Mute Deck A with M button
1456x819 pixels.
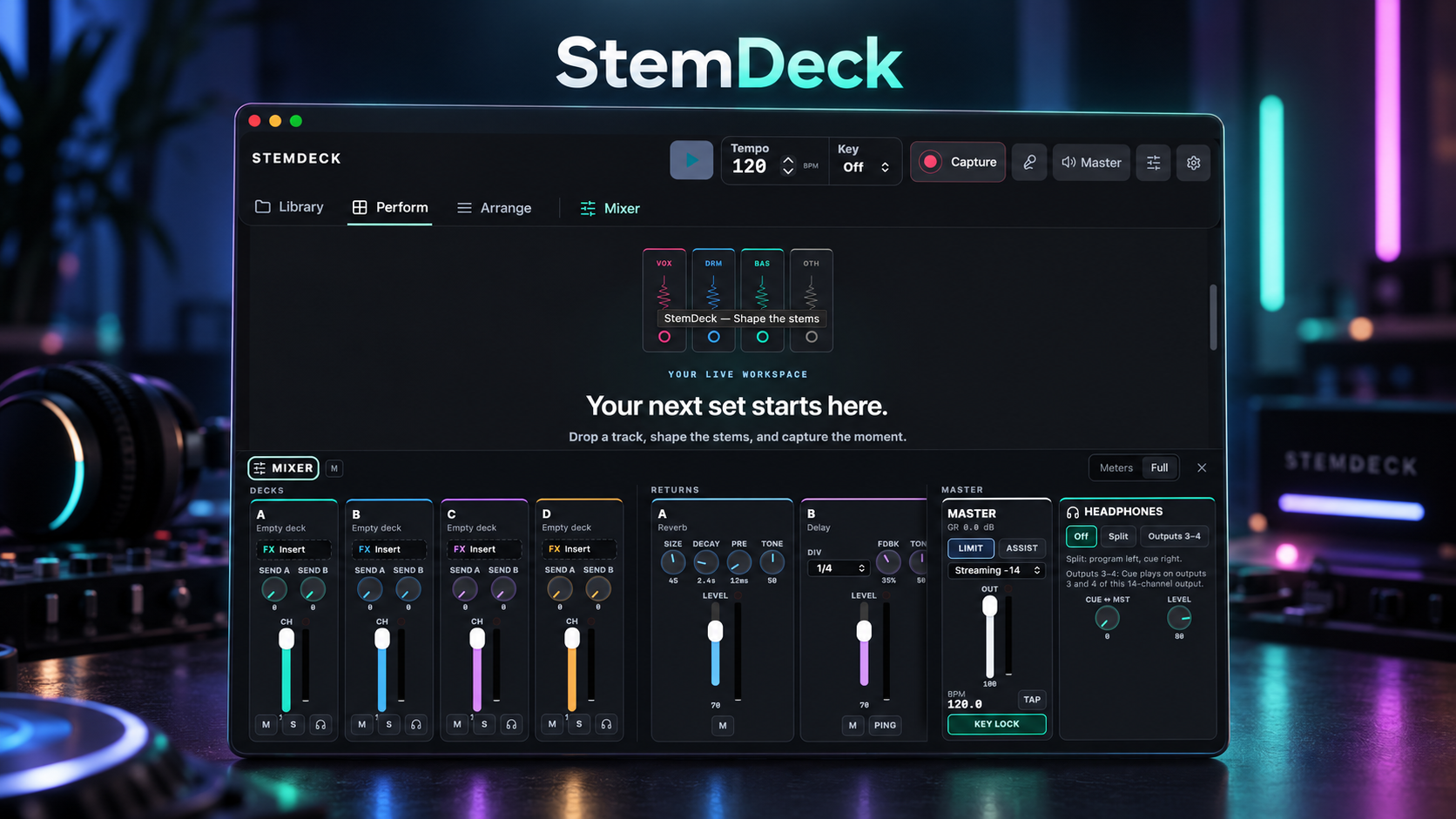[x=266, y=724]
